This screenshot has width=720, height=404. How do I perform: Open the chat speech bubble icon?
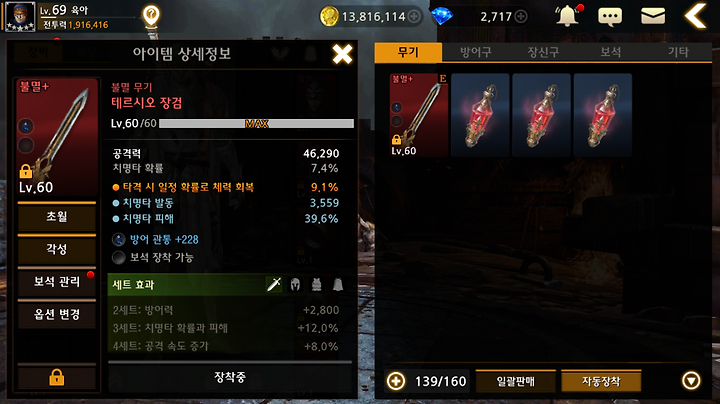[610, 17]
